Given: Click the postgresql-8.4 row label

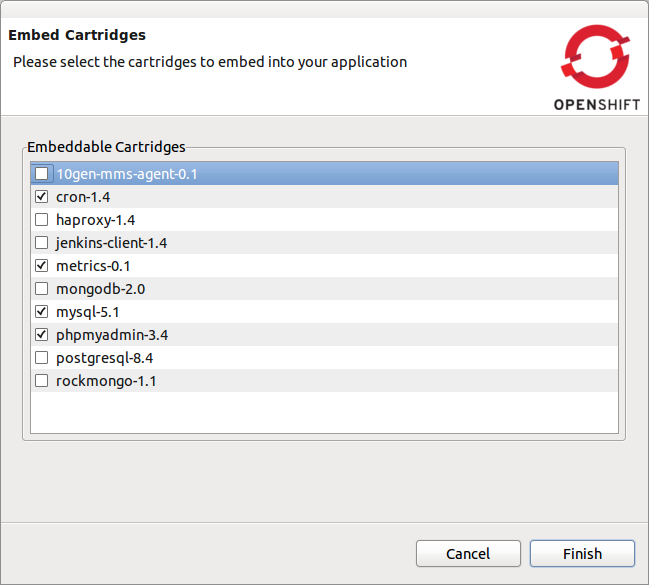Looking at the screenshot, I should 104,358.
